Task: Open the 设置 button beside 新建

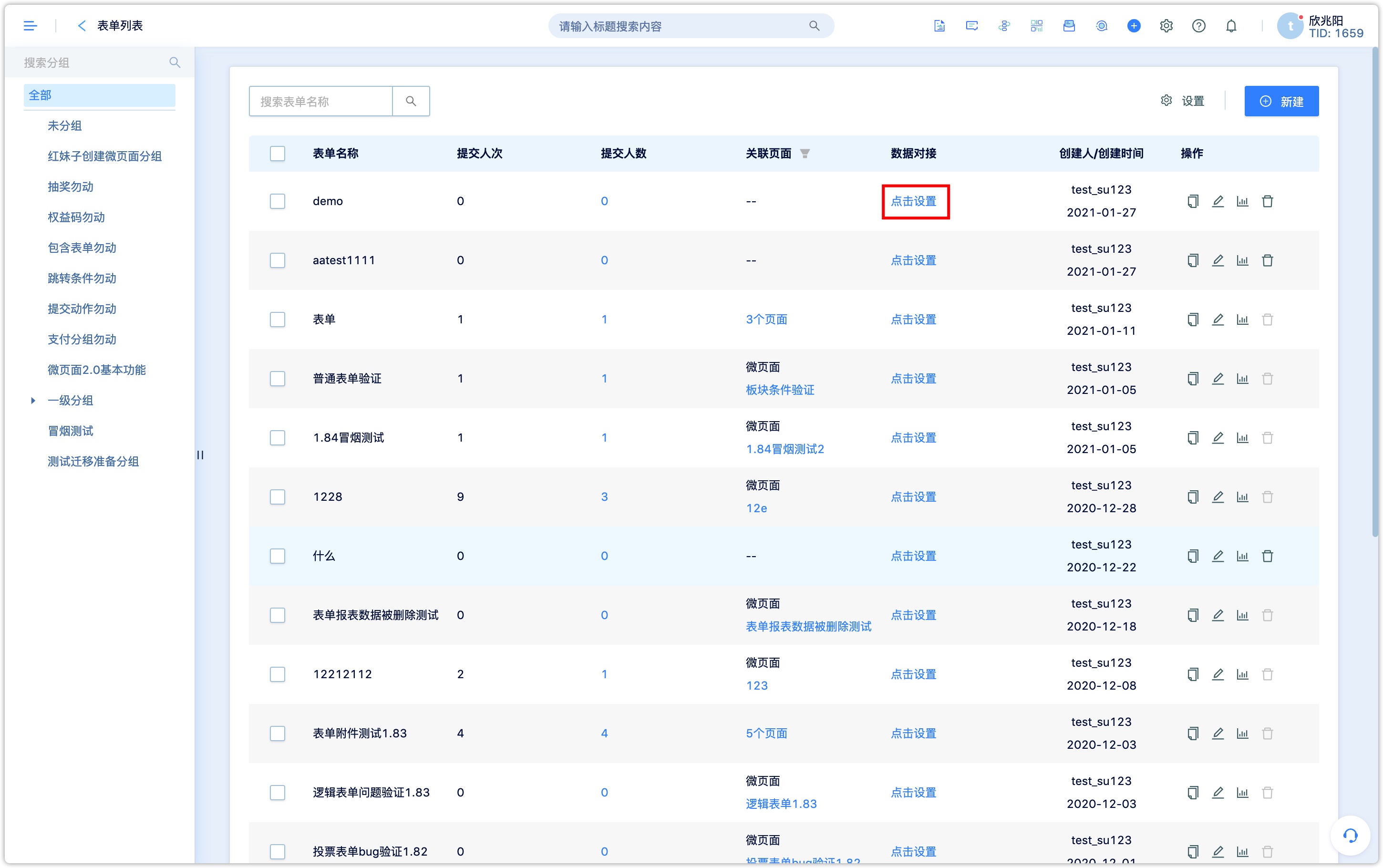Action: coord(1182,101)
